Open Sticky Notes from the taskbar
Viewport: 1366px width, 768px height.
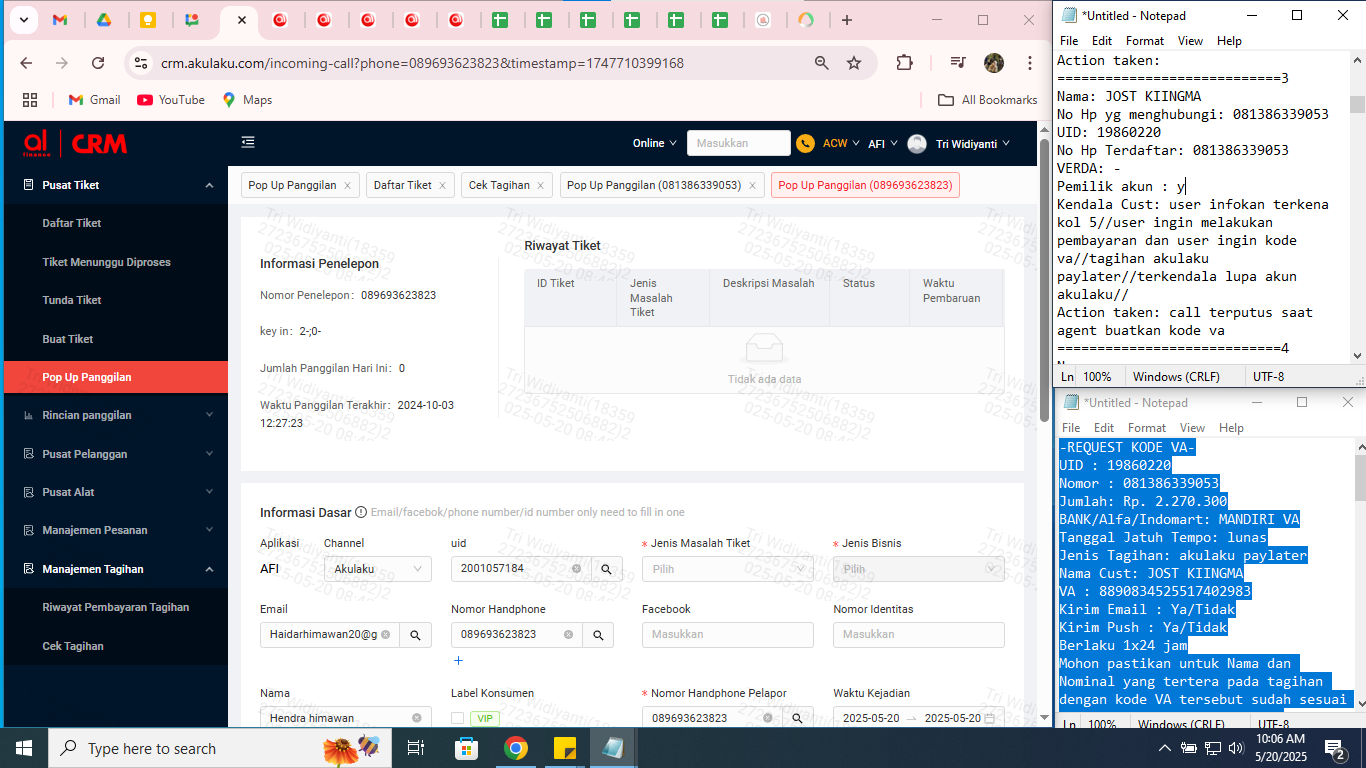(x=564, y=748)
